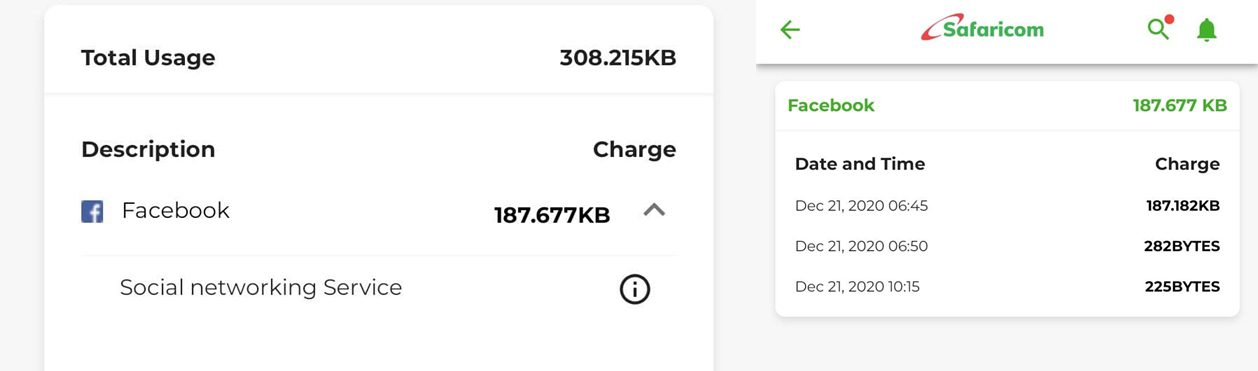Go back with the green arrow
This screenshot has height=371, width=1258.
(x=790, y=30)
